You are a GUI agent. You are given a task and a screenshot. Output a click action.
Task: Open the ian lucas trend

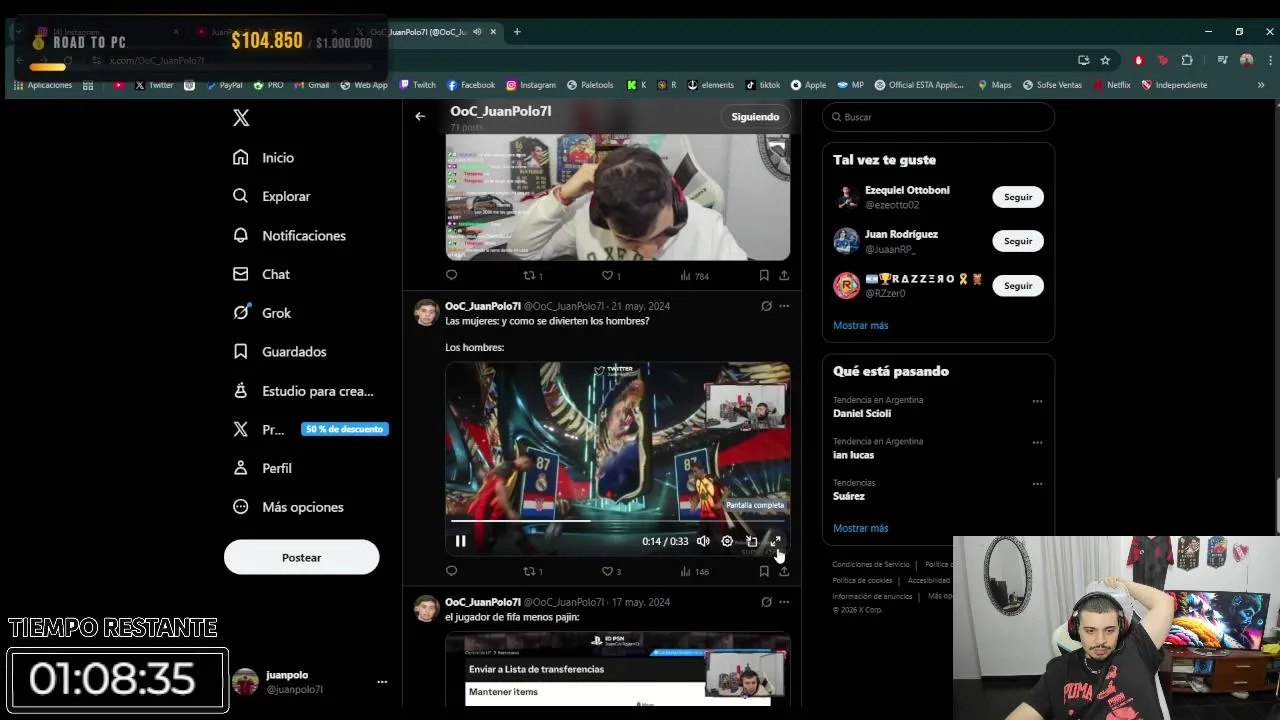(x=853, y=455)
